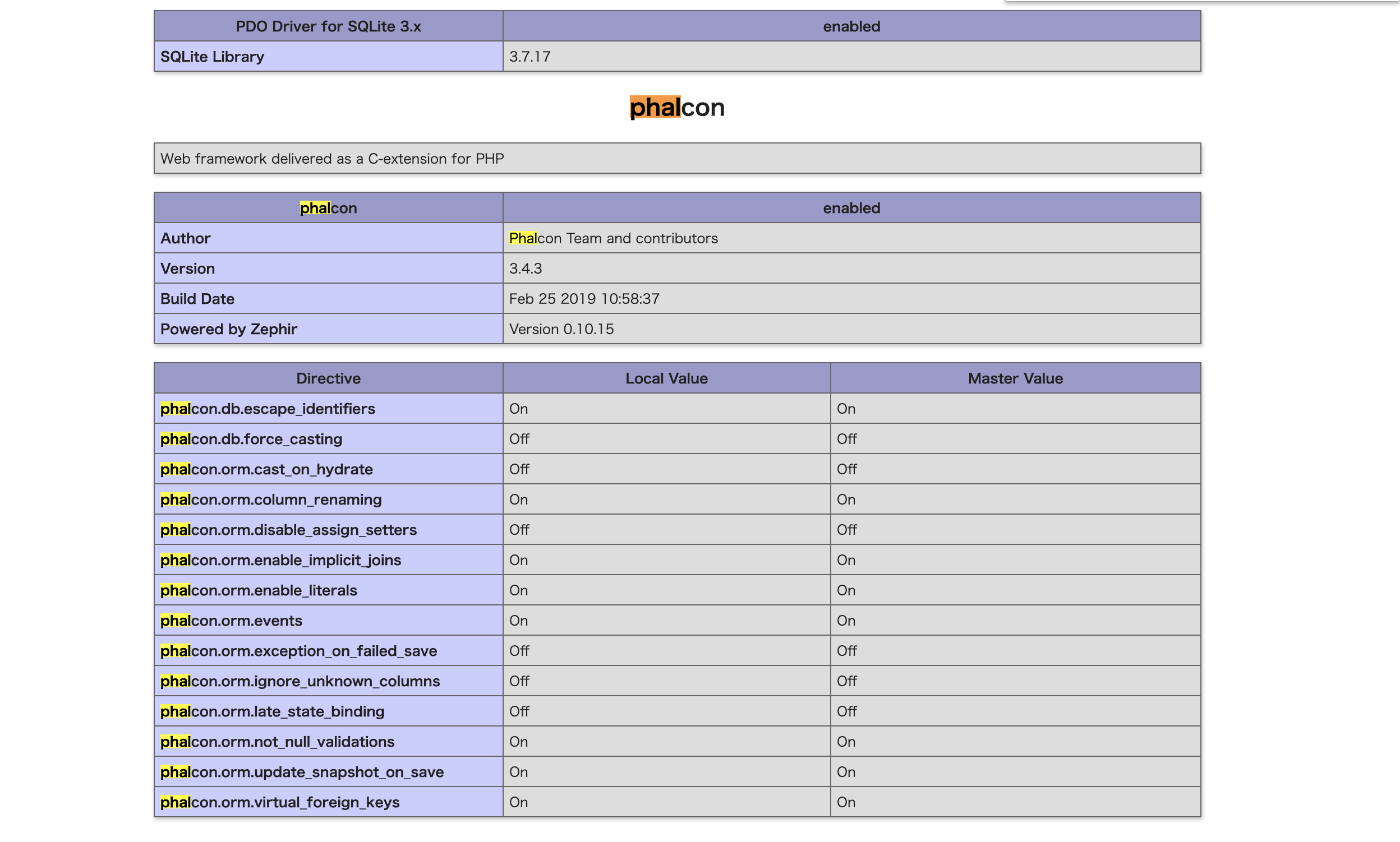Click the 'Build Date' row label

197,298
